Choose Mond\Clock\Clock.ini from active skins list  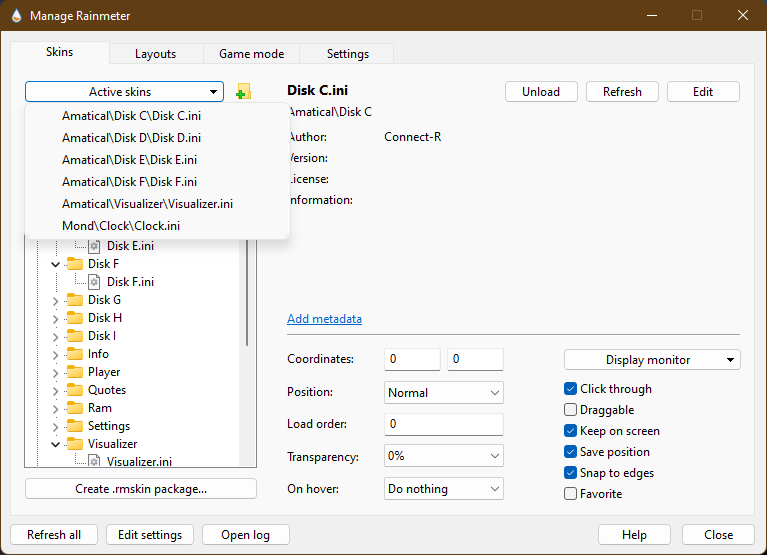click(x=120, y=226)
